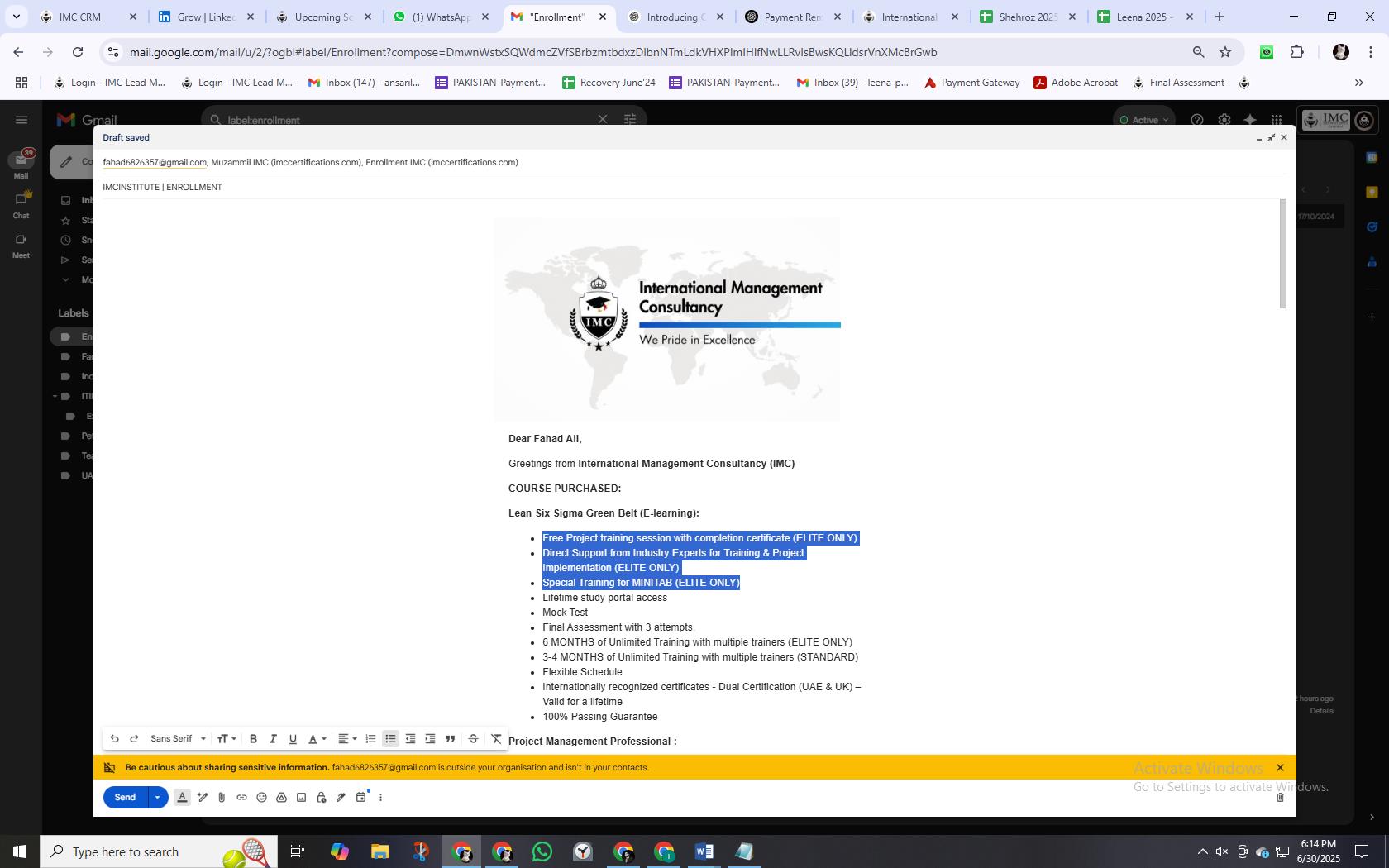Image resolution: width=1389 pixels, height=868 pixels.
Task: Insert a photo into the email
Action: pos(301,798)
